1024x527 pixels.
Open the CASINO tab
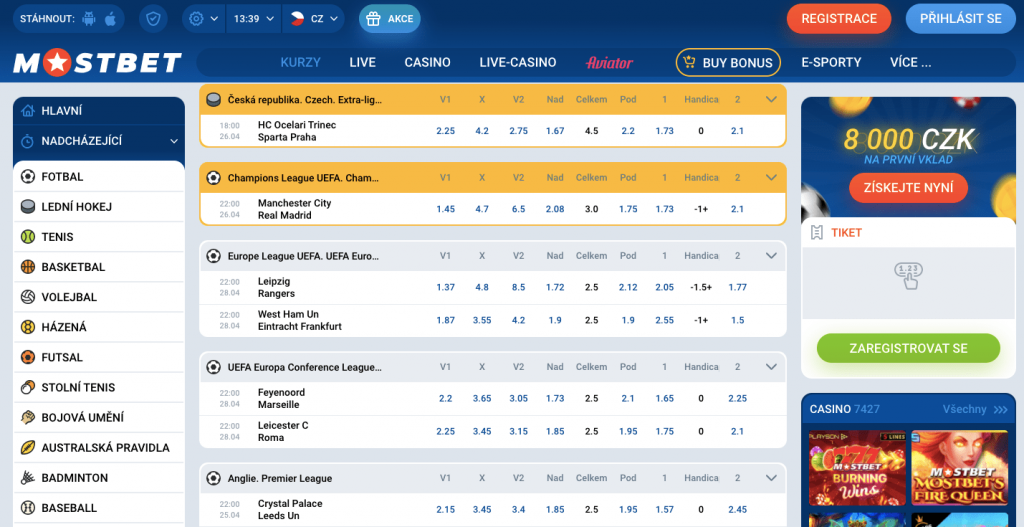point(427,62)
